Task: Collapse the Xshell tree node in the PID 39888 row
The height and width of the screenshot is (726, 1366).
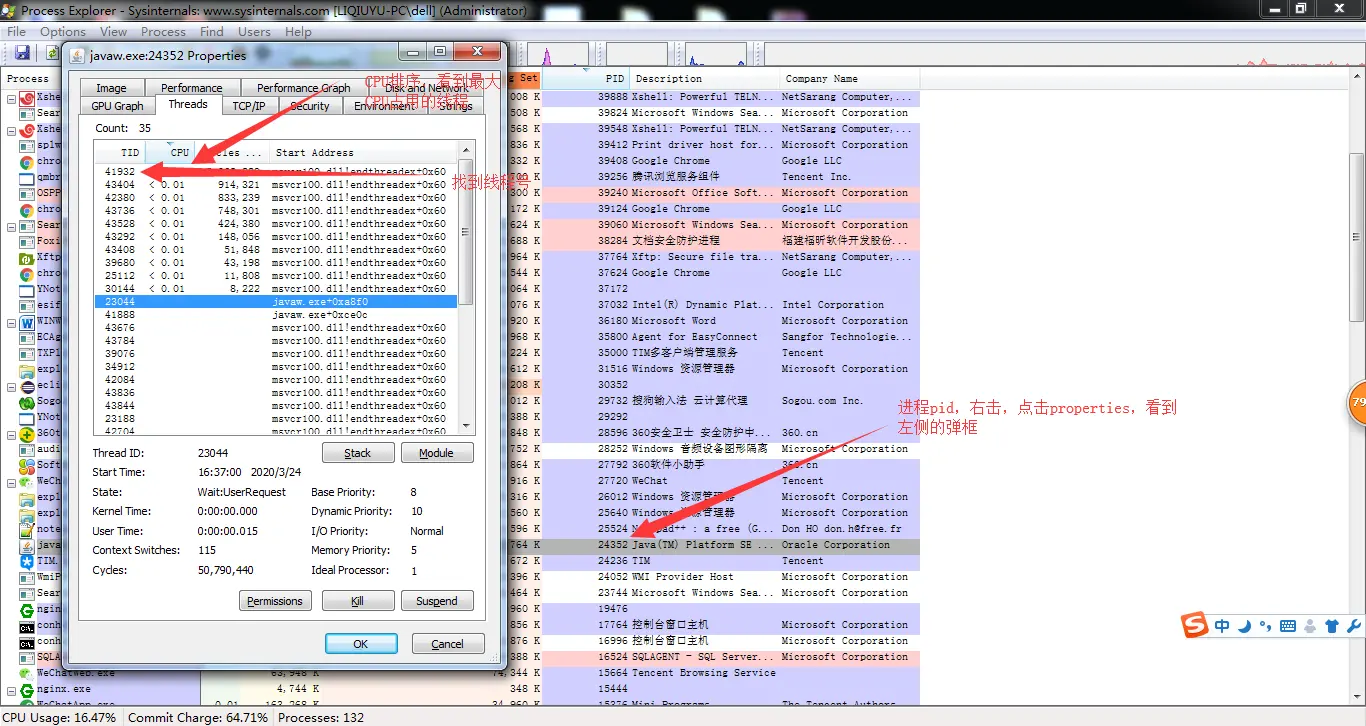Action: (x=11, y=97)
